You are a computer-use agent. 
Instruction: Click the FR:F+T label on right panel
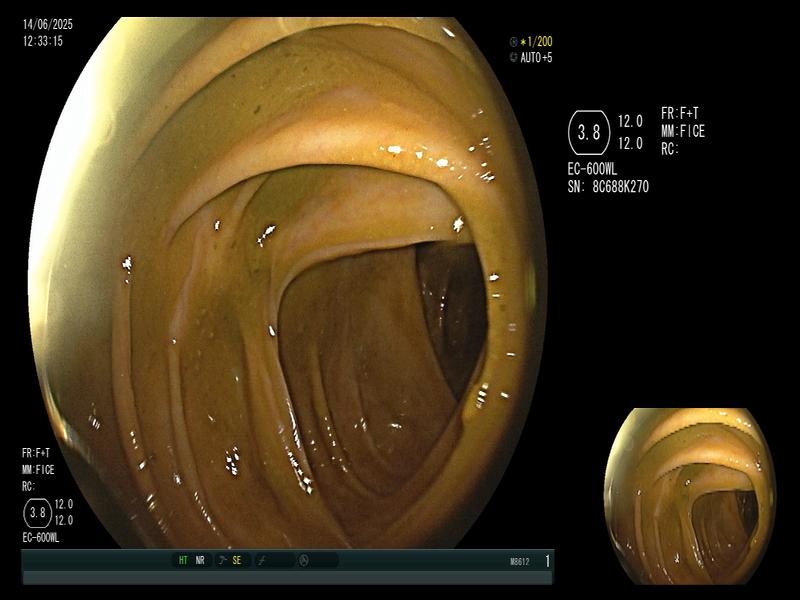pyautogui.click(x=680, y=113)
